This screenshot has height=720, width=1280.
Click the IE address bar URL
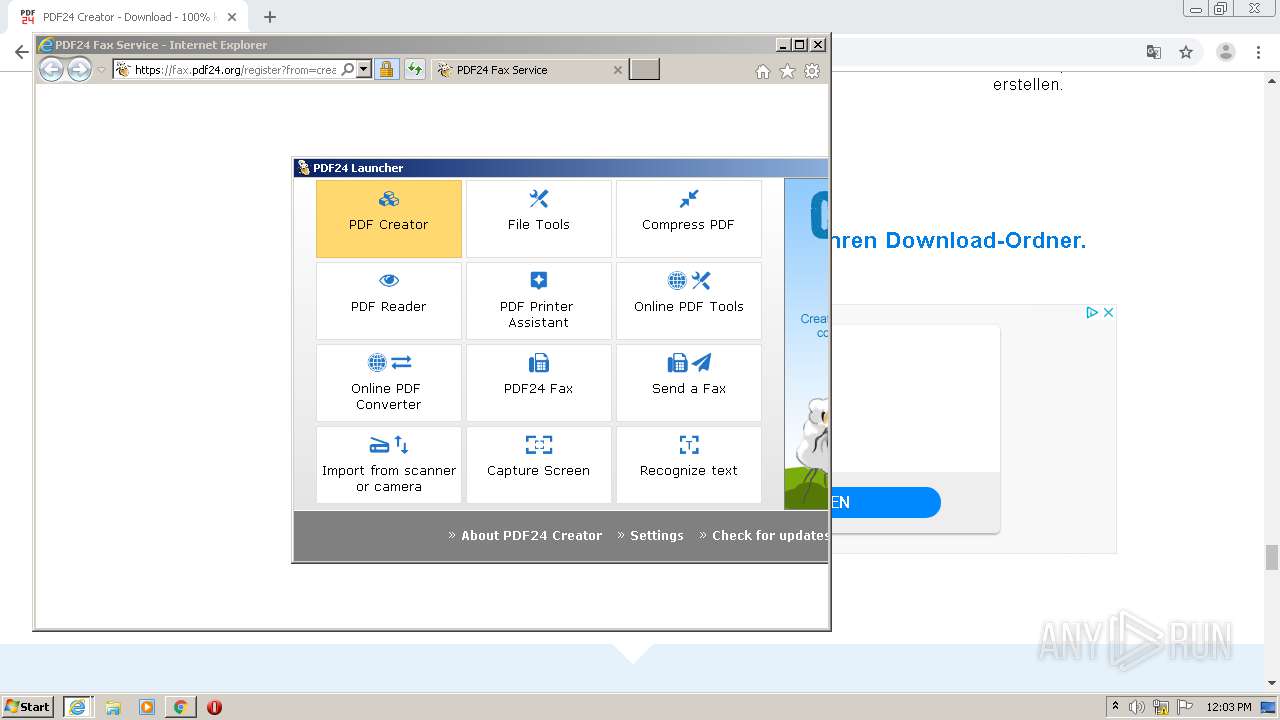tap(235, 70)
